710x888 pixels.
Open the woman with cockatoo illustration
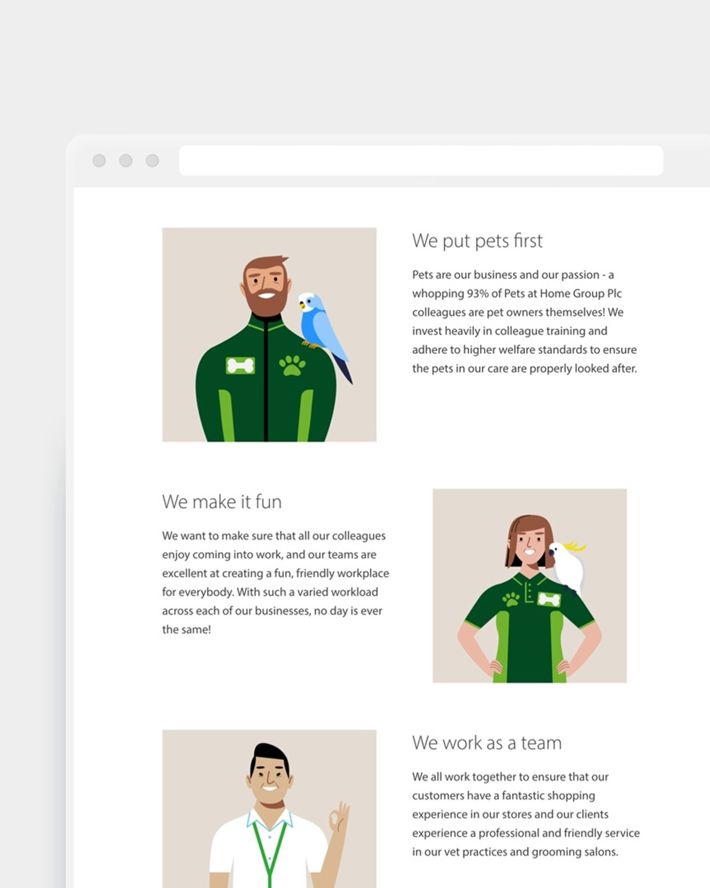(x=529, y=586)
